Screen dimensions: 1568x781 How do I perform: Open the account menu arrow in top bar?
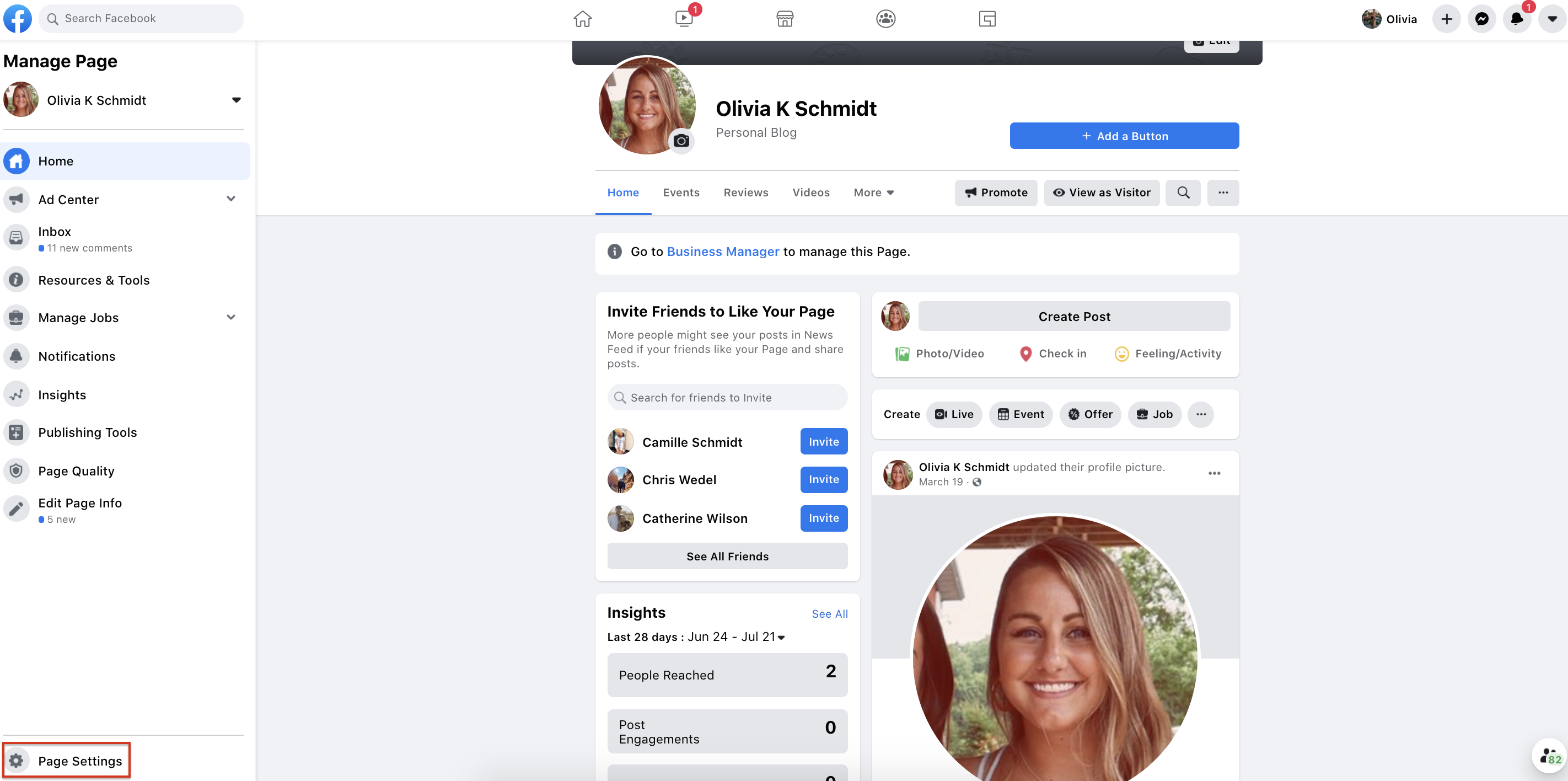1552,19
